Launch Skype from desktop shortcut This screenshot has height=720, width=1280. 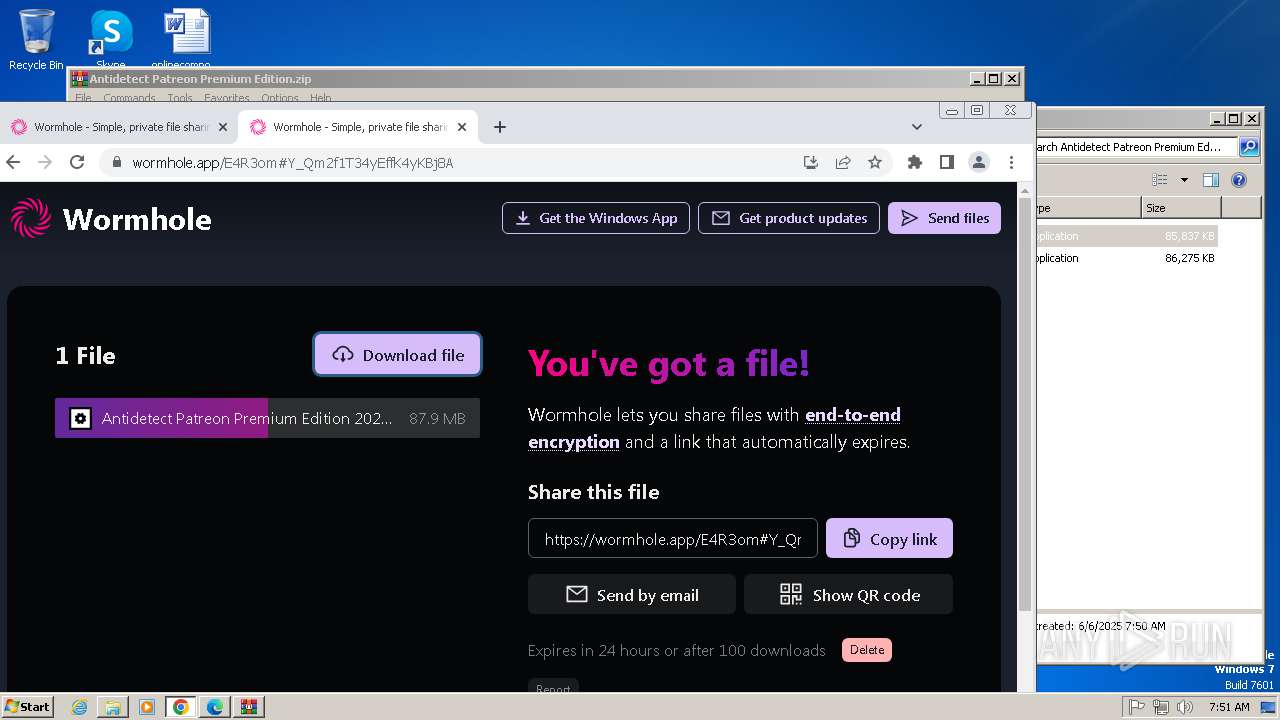(x=111, y=40)
